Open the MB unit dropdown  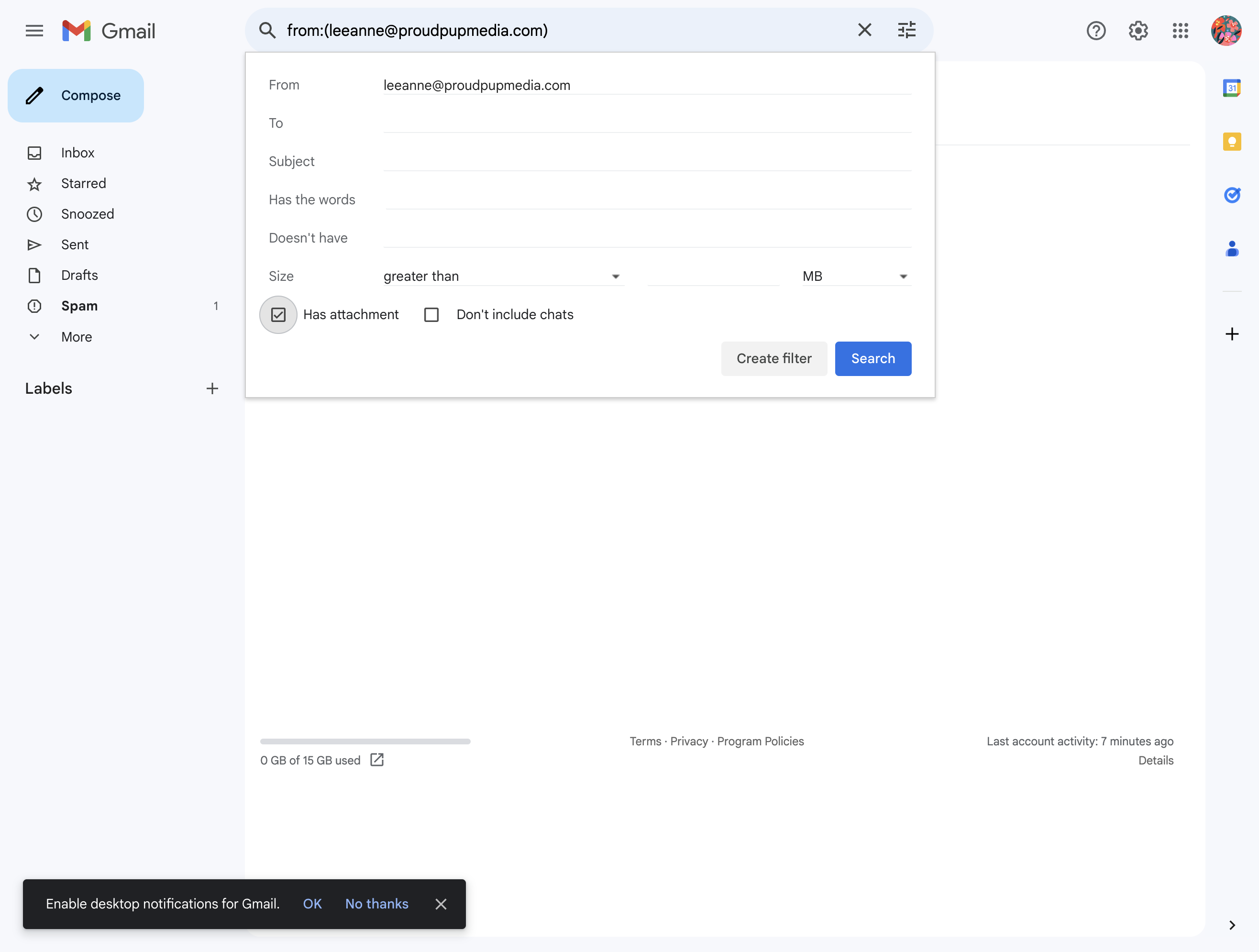click(857, 277)
